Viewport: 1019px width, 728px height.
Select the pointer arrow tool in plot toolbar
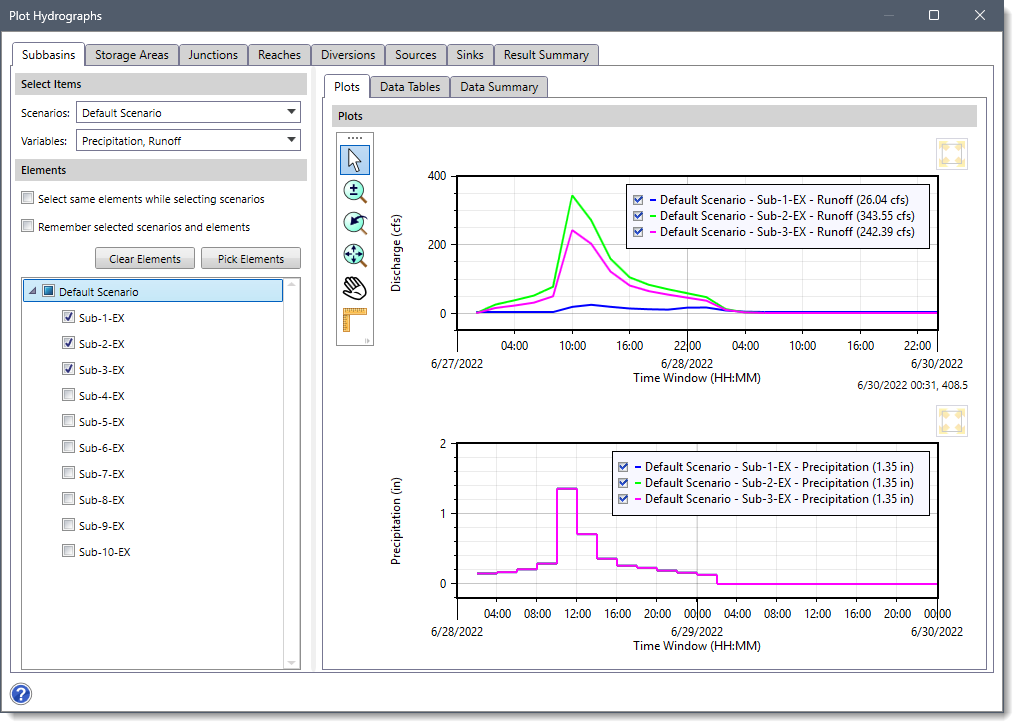pyautogui.click(x=355, y=160)
